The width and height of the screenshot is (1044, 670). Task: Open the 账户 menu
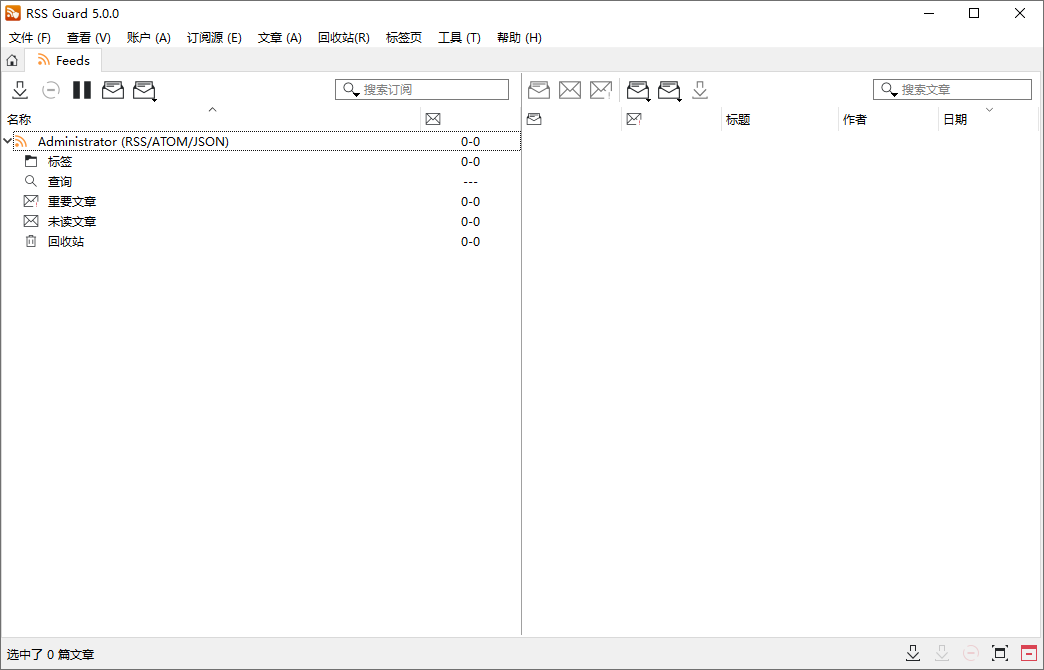point(148,37)
